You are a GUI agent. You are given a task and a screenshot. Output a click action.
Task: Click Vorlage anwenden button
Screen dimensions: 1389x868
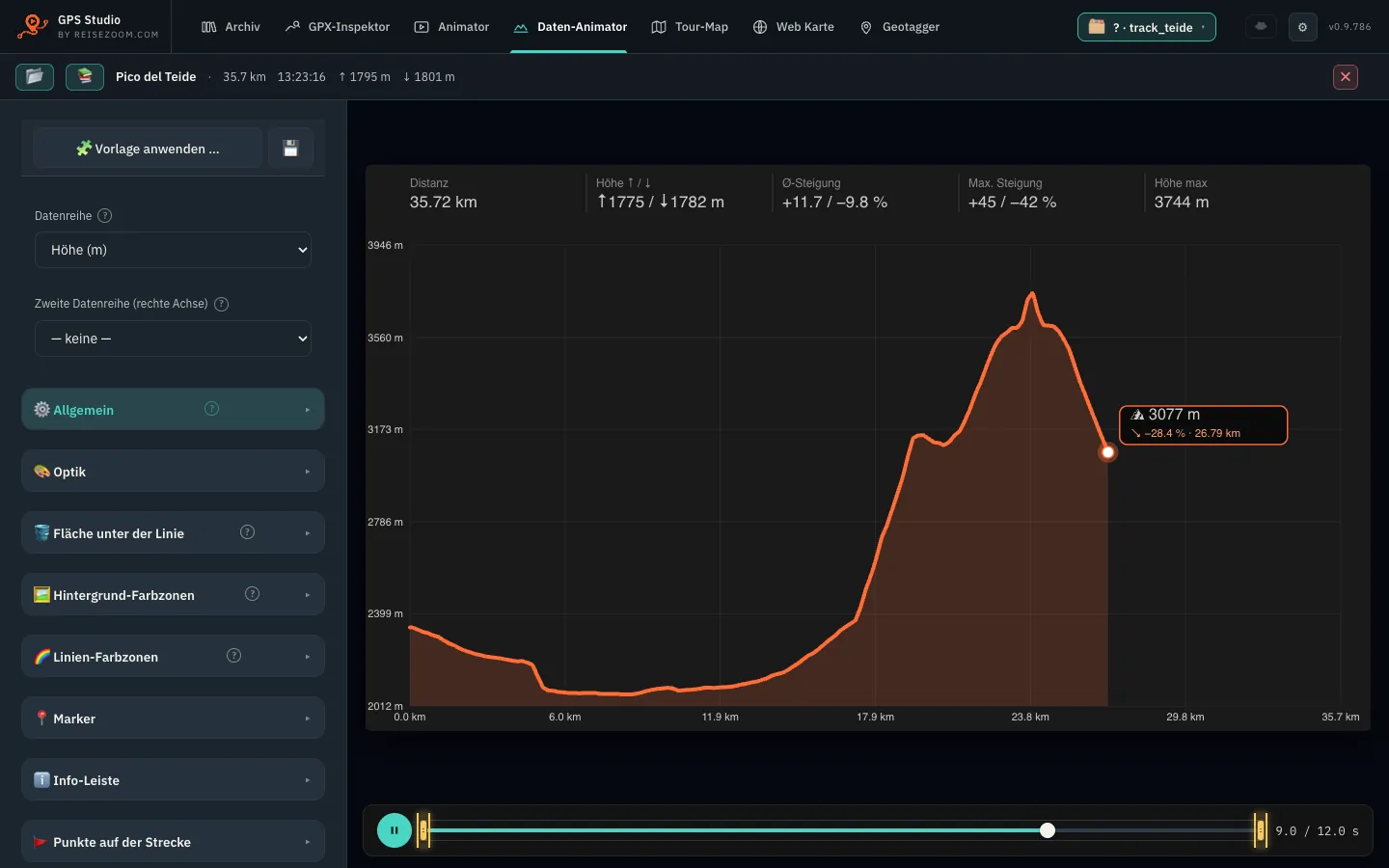pyautogui.click(x=148, y=149)
